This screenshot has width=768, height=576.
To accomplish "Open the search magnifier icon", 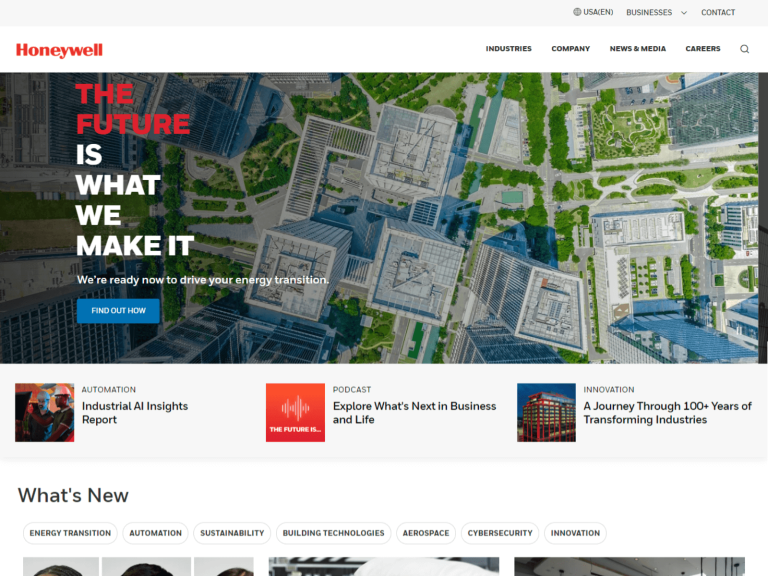I will point(744,49).
